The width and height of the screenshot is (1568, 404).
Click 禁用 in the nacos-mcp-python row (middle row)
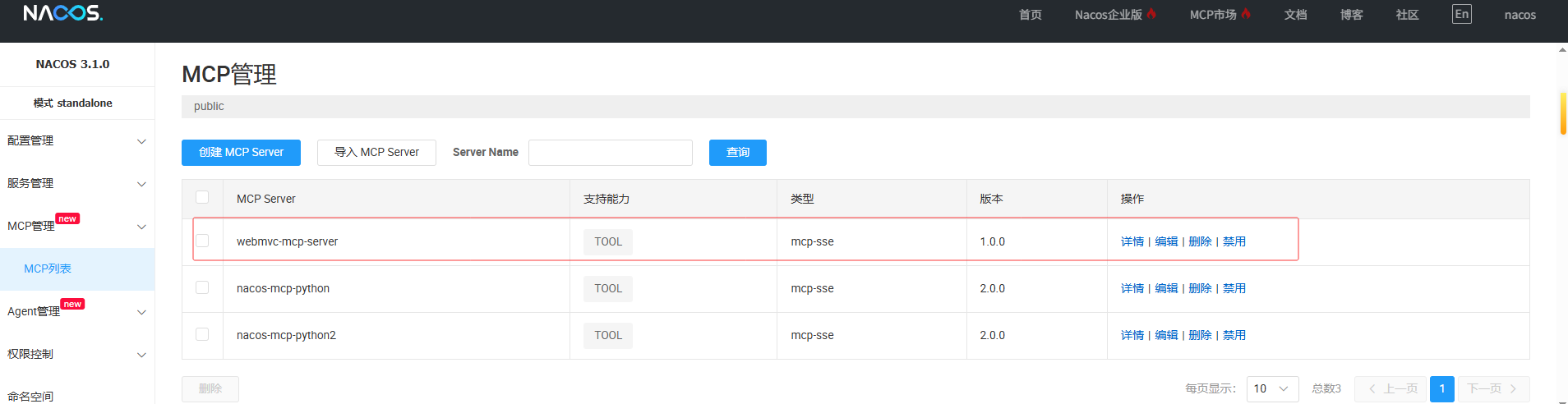[x=1234, y=288]
